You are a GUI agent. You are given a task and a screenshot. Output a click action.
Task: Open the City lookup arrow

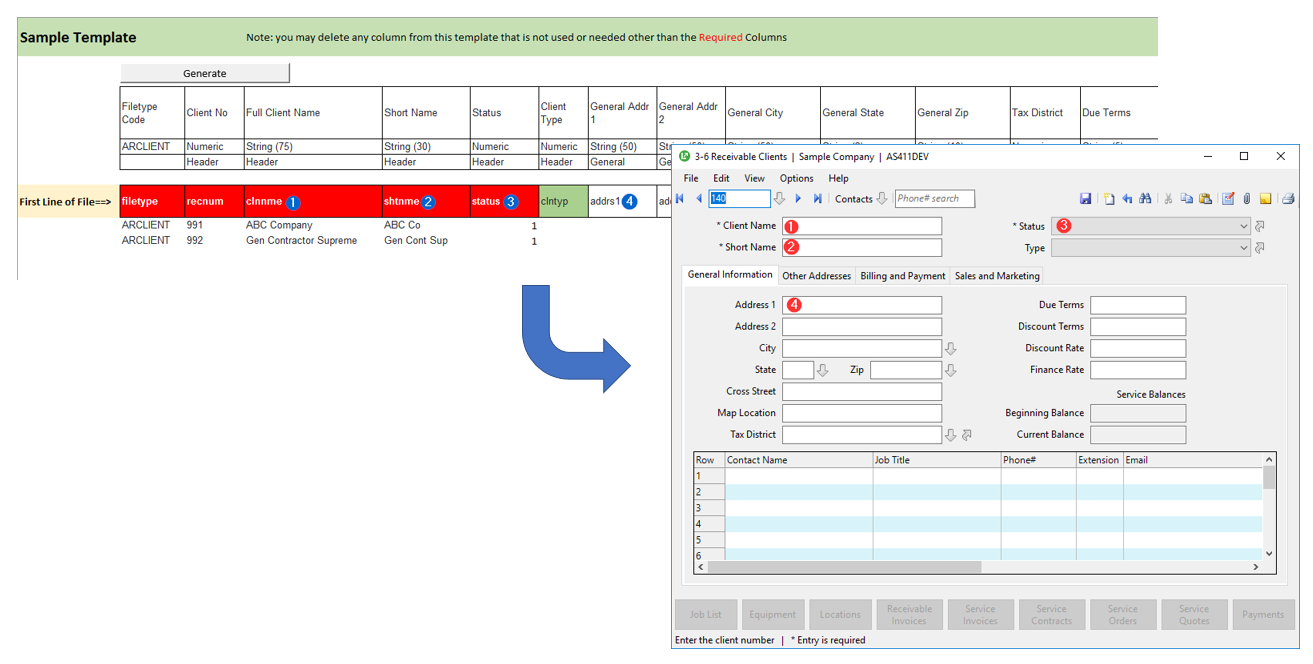(951, 349)
